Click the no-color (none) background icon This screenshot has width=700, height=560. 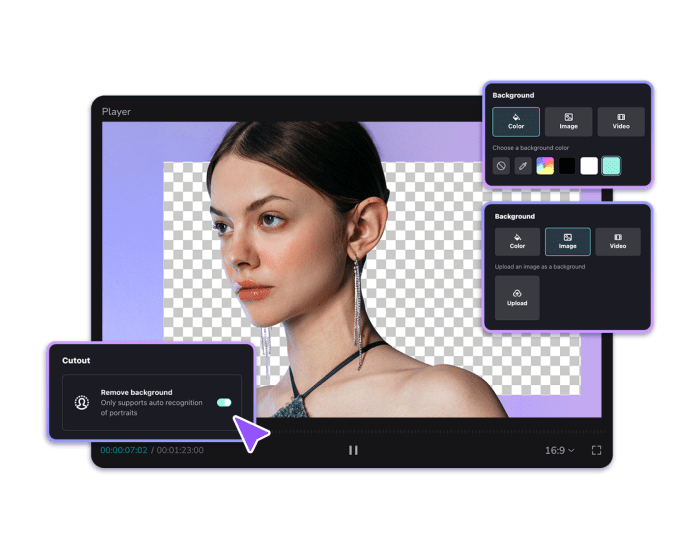pos(501,166)
